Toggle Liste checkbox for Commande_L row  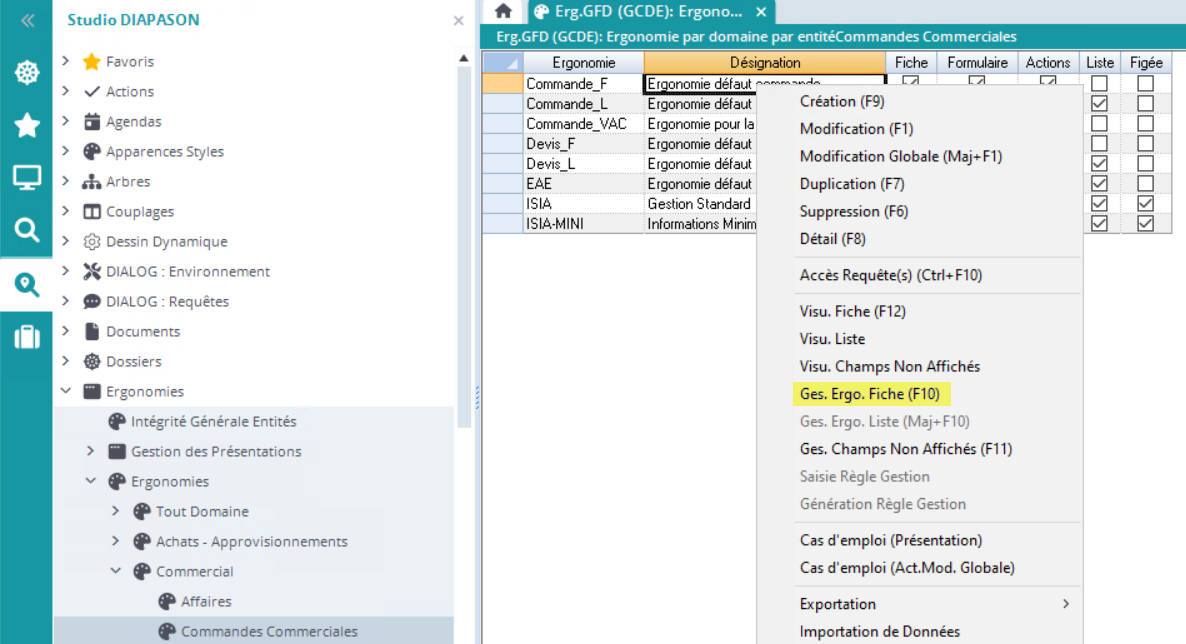pyautogui.click(x=1099, y=104)
